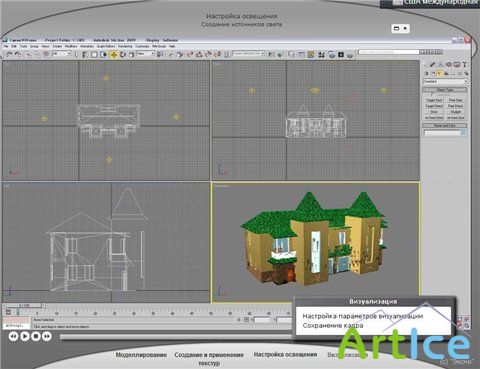Click the object color swatch
Screen dimensions: 480x369
point(464,132)
